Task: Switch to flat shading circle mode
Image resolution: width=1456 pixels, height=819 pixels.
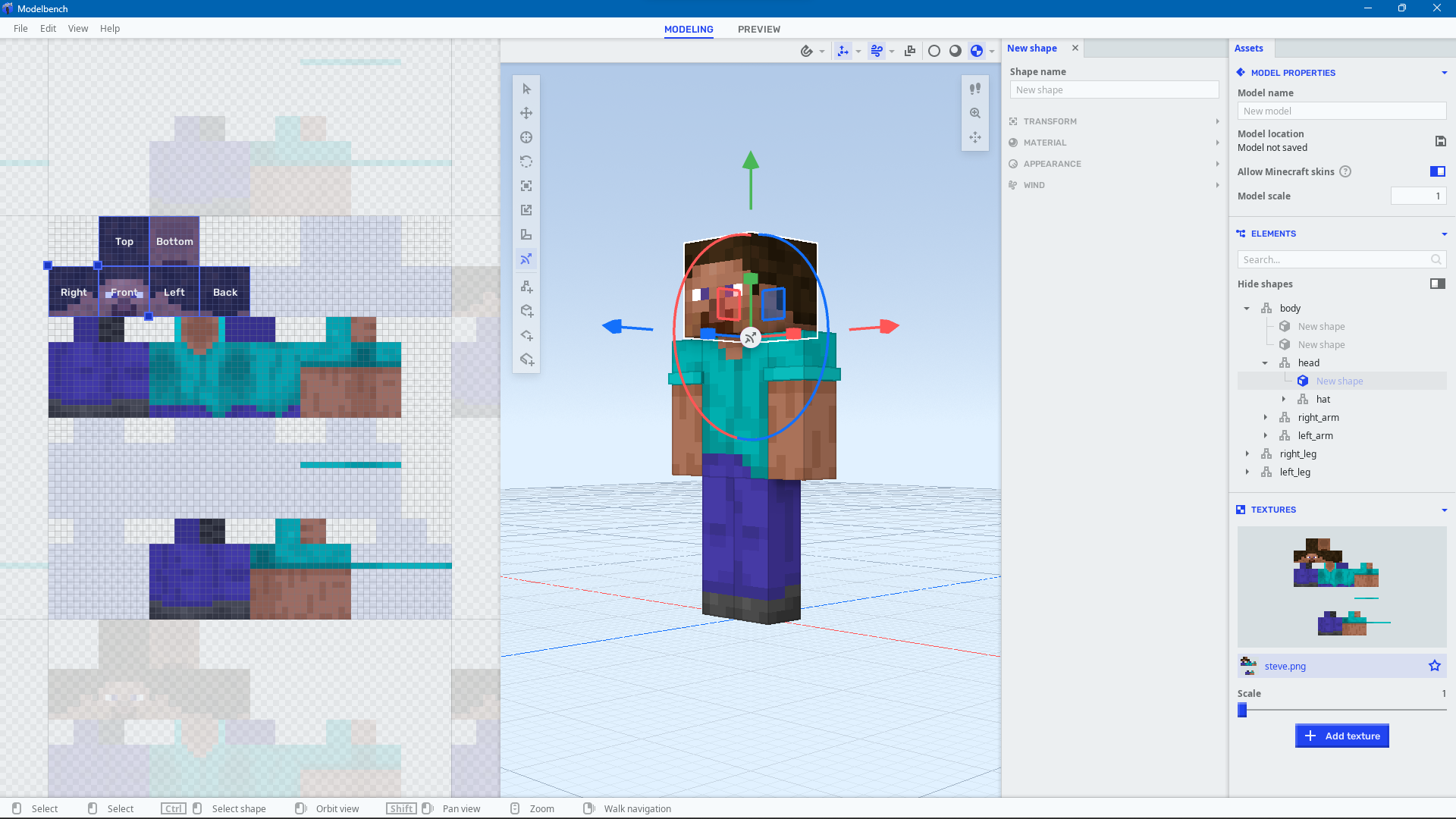Action: pos(934,51)
